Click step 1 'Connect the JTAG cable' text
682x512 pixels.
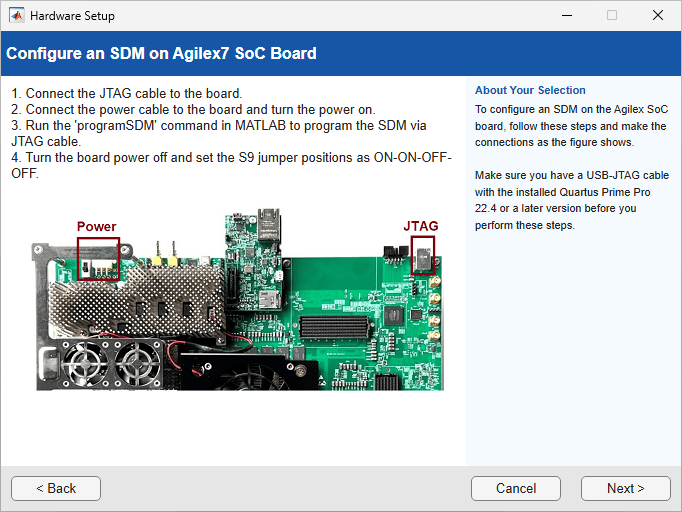coord(127,93)
